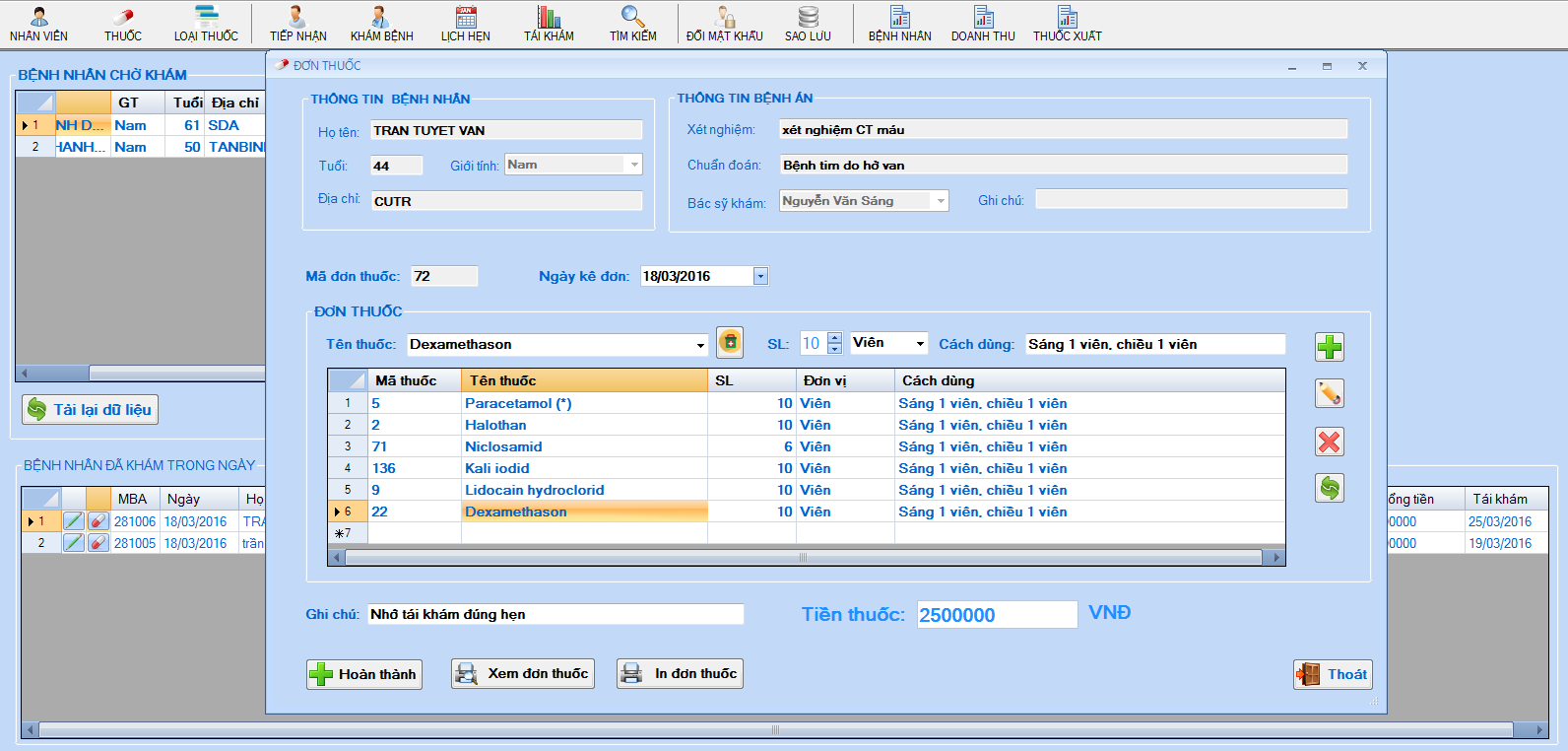Viewport: 1568px width, 751px height.
Task: Click the Xem đơn thuốc button
Action: (x=523, y=674)
